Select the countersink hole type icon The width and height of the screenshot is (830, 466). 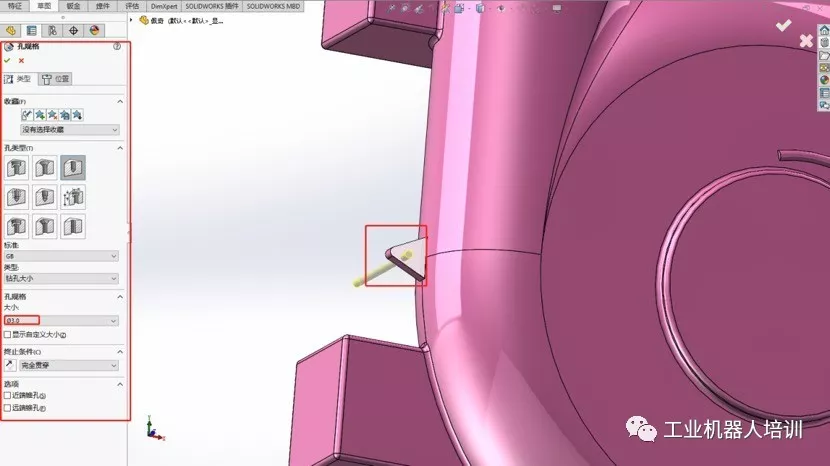(x=44, y=168)
